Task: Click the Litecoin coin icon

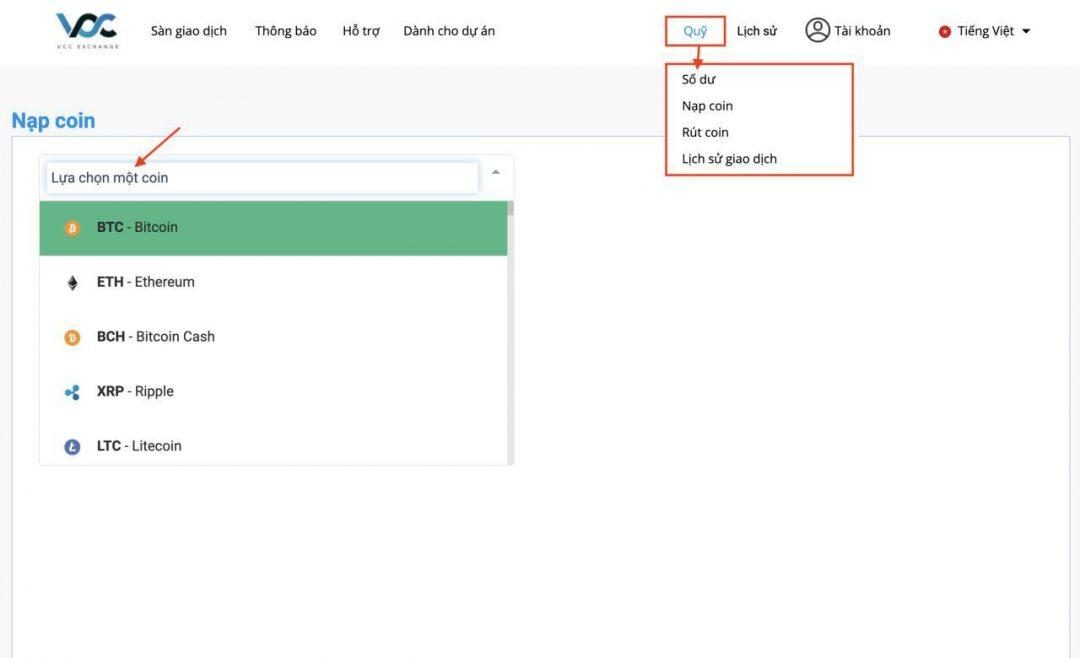Action: 72,447
